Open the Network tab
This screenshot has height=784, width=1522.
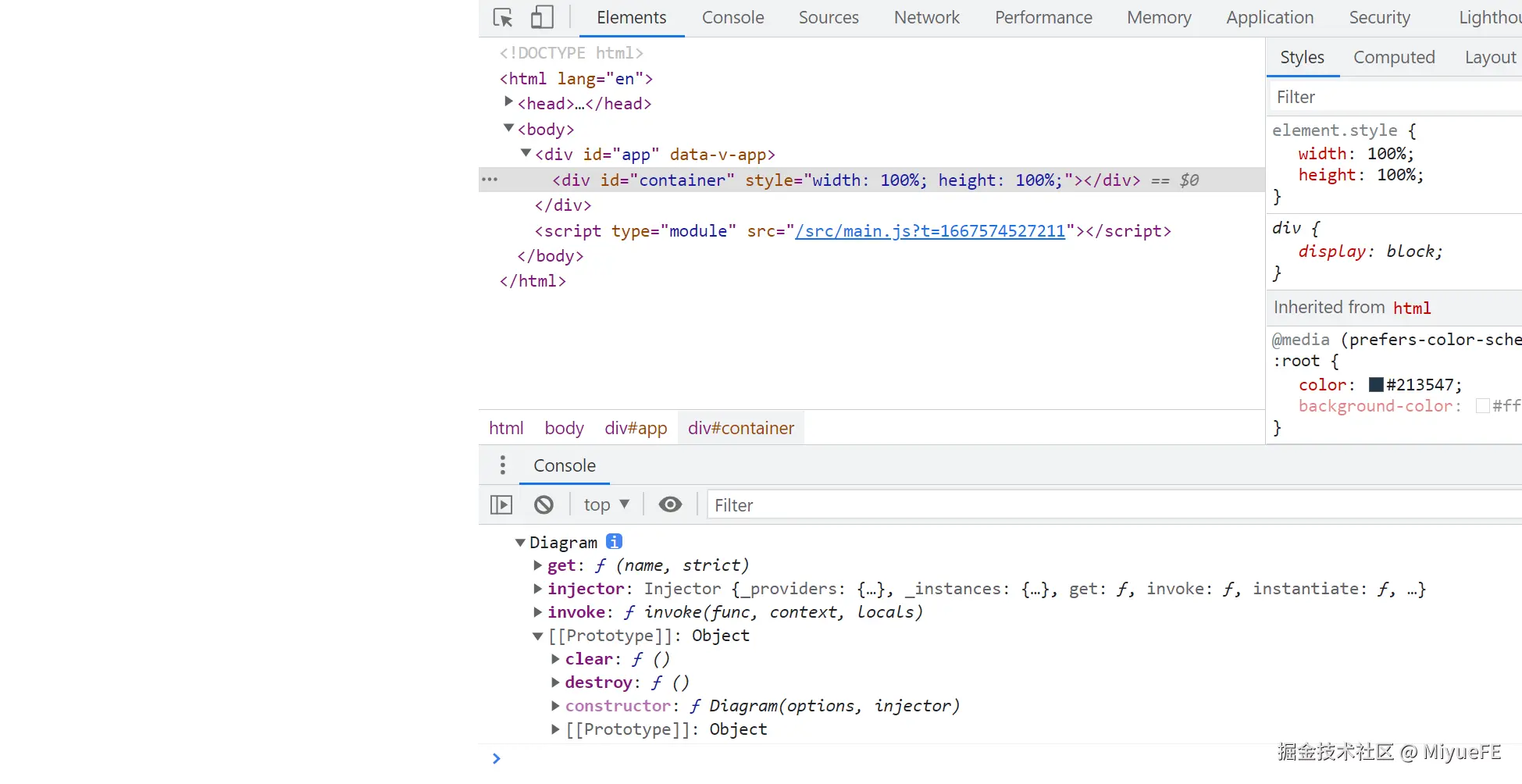[x=927, y=17]
